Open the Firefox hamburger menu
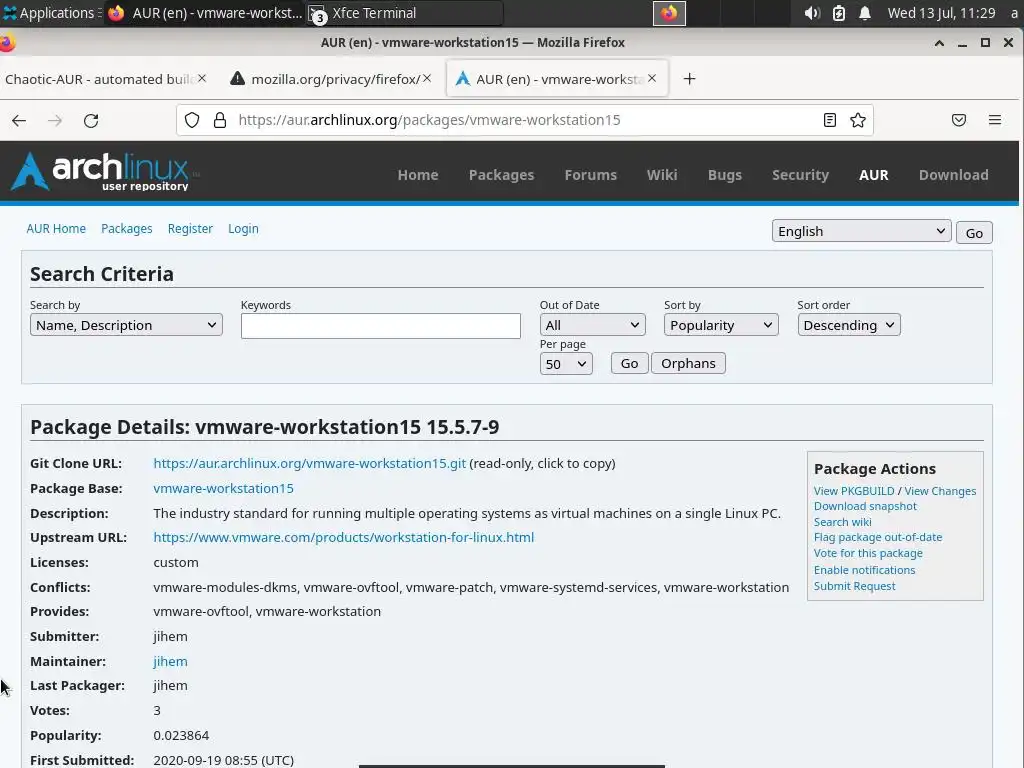The height and width of the screenshot is (768, 1024). click(x=995, y=120)
